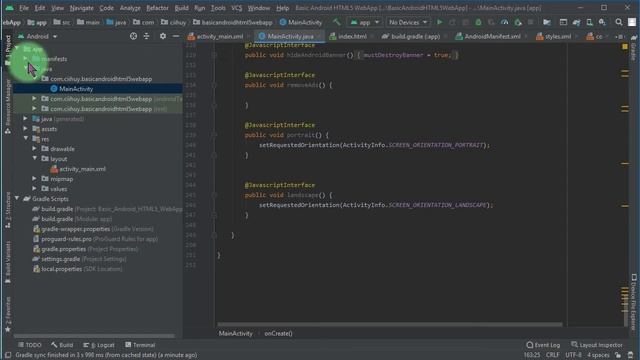The image size is (640, 360).
Task: Open the app run configuration dropdown
Action: pos(365,22)
